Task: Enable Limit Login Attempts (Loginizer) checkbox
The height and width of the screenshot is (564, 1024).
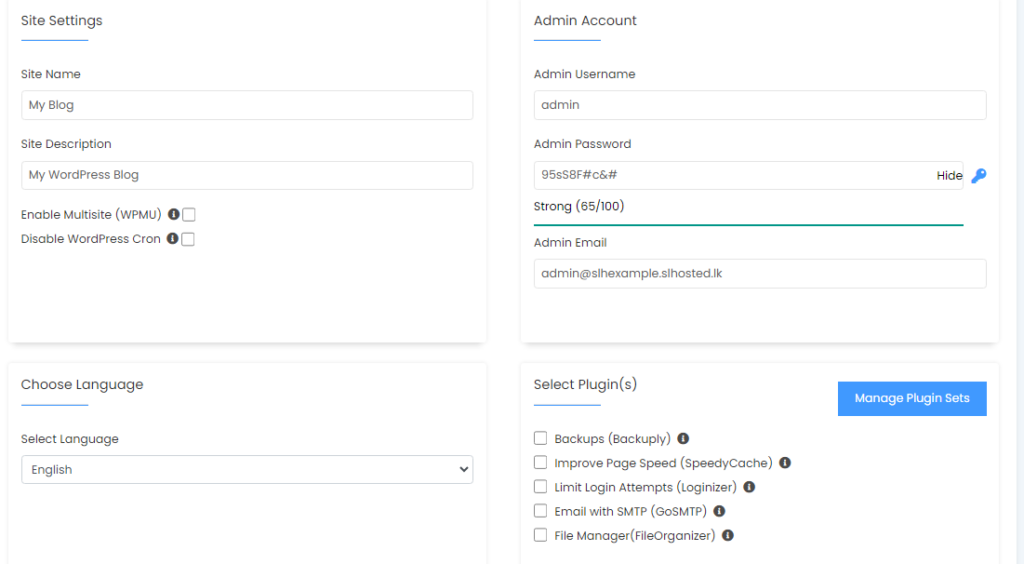Action: coord(541,487)
